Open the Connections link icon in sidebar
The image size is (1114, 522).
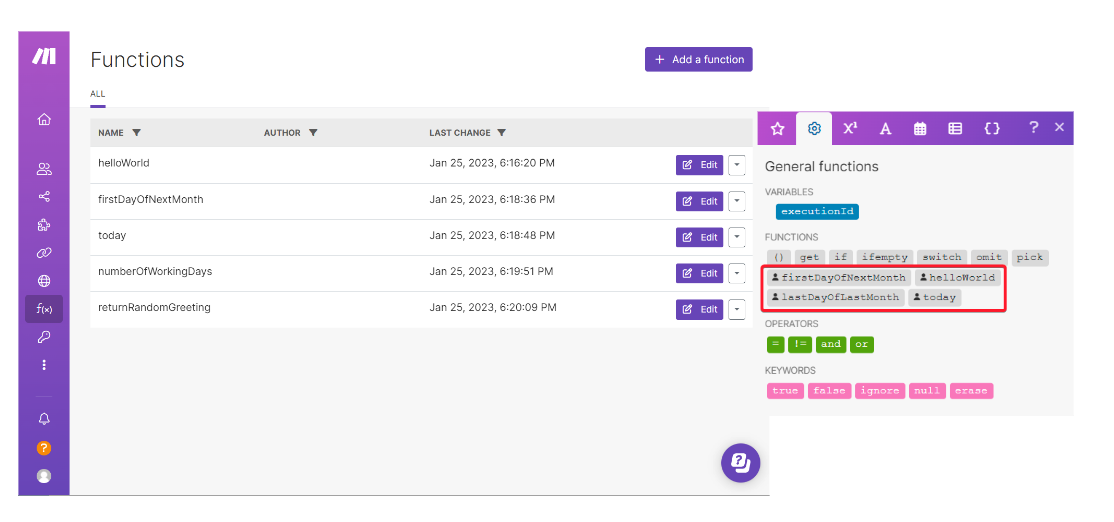[44, 253]
